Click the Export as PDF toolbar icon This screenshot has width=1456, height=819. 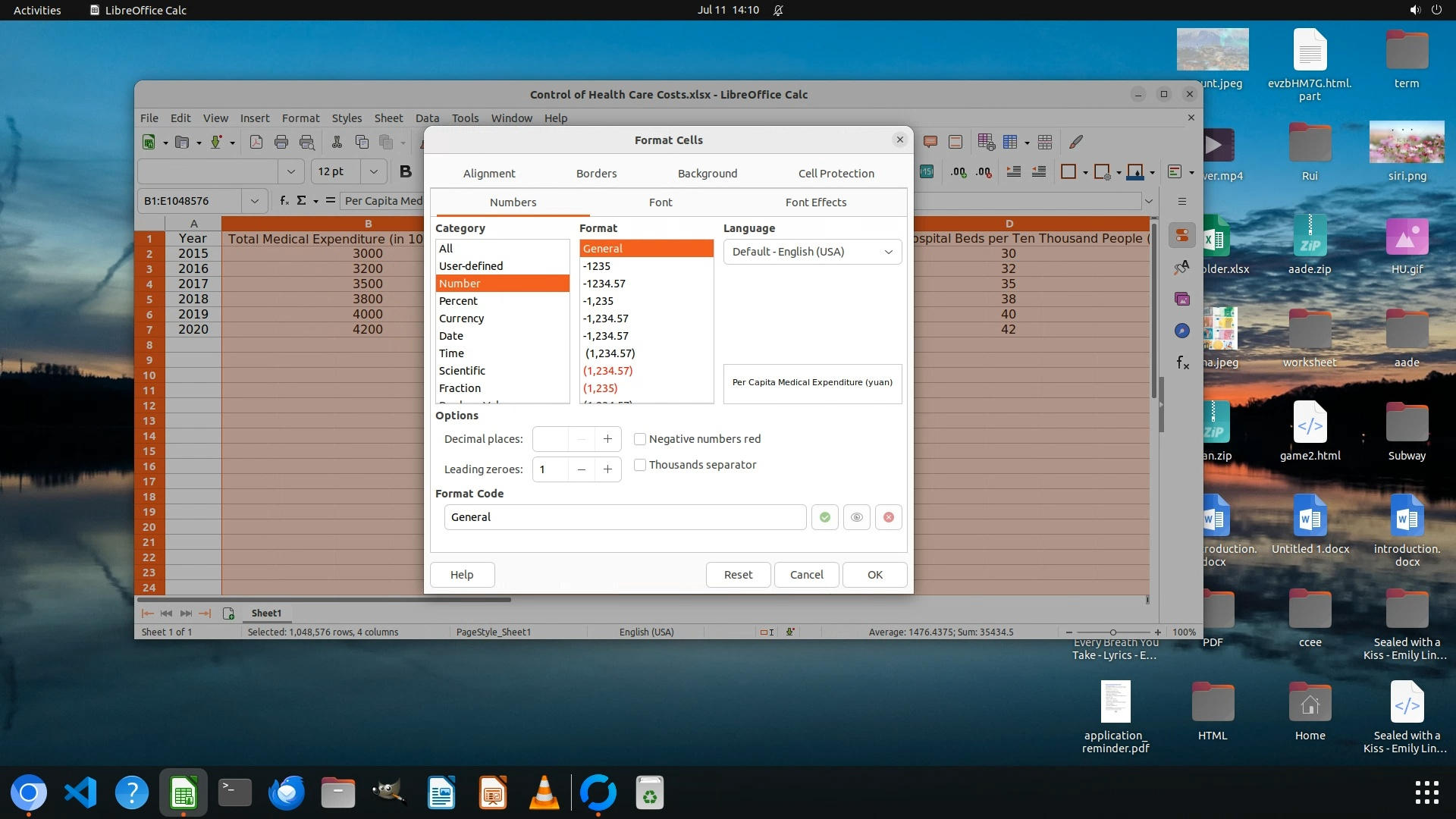(x=256, y=142)
